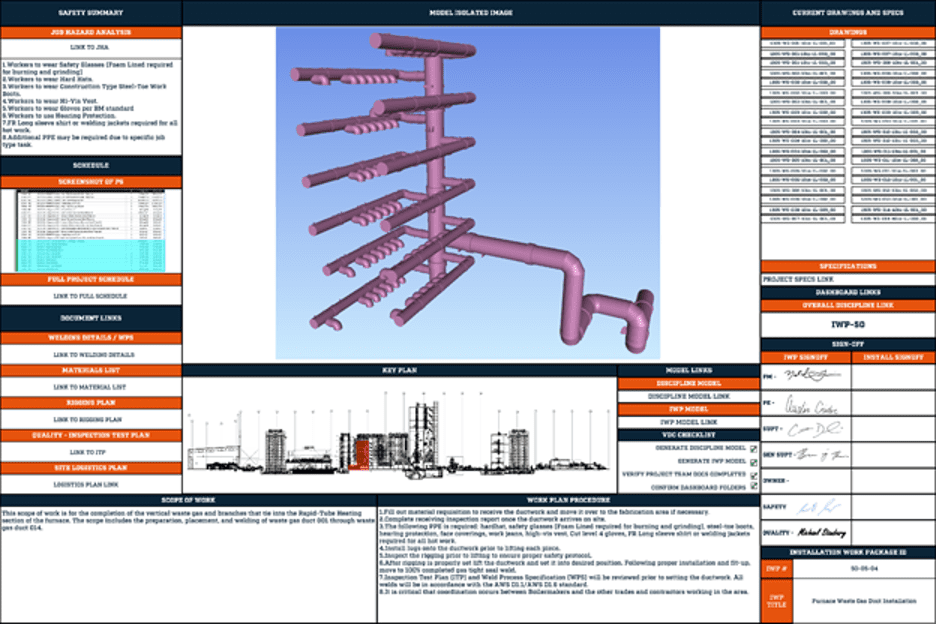Image resolution: width=936 pixels, height=624 pixels.
Task: Select the Screenshot of P6 header
Action: (x=91, y=182)
